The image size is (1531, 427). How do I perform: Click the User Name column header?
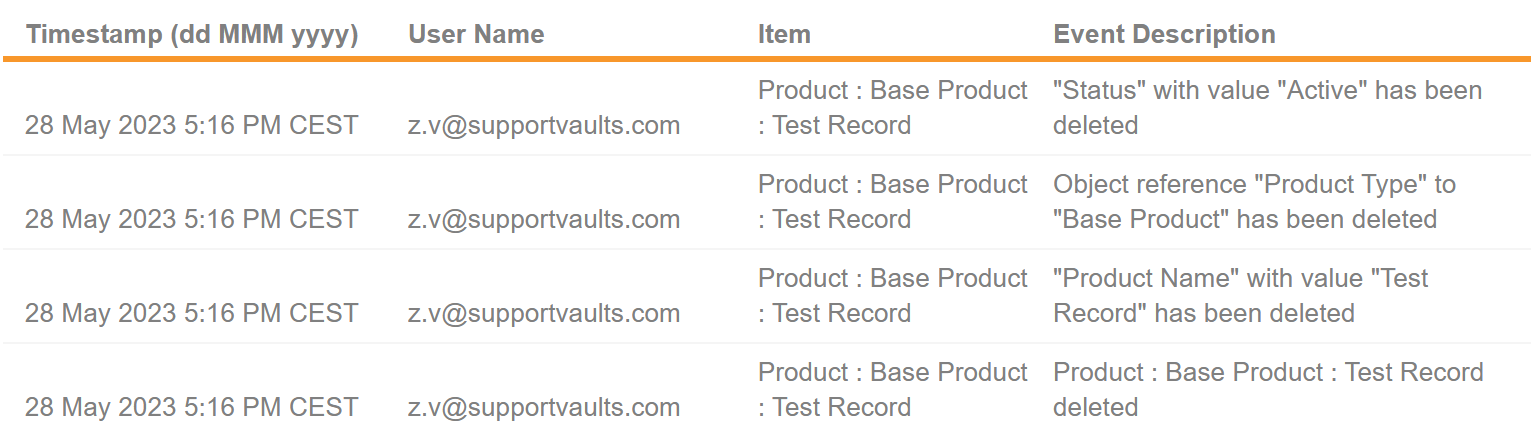tap(476, 35)
